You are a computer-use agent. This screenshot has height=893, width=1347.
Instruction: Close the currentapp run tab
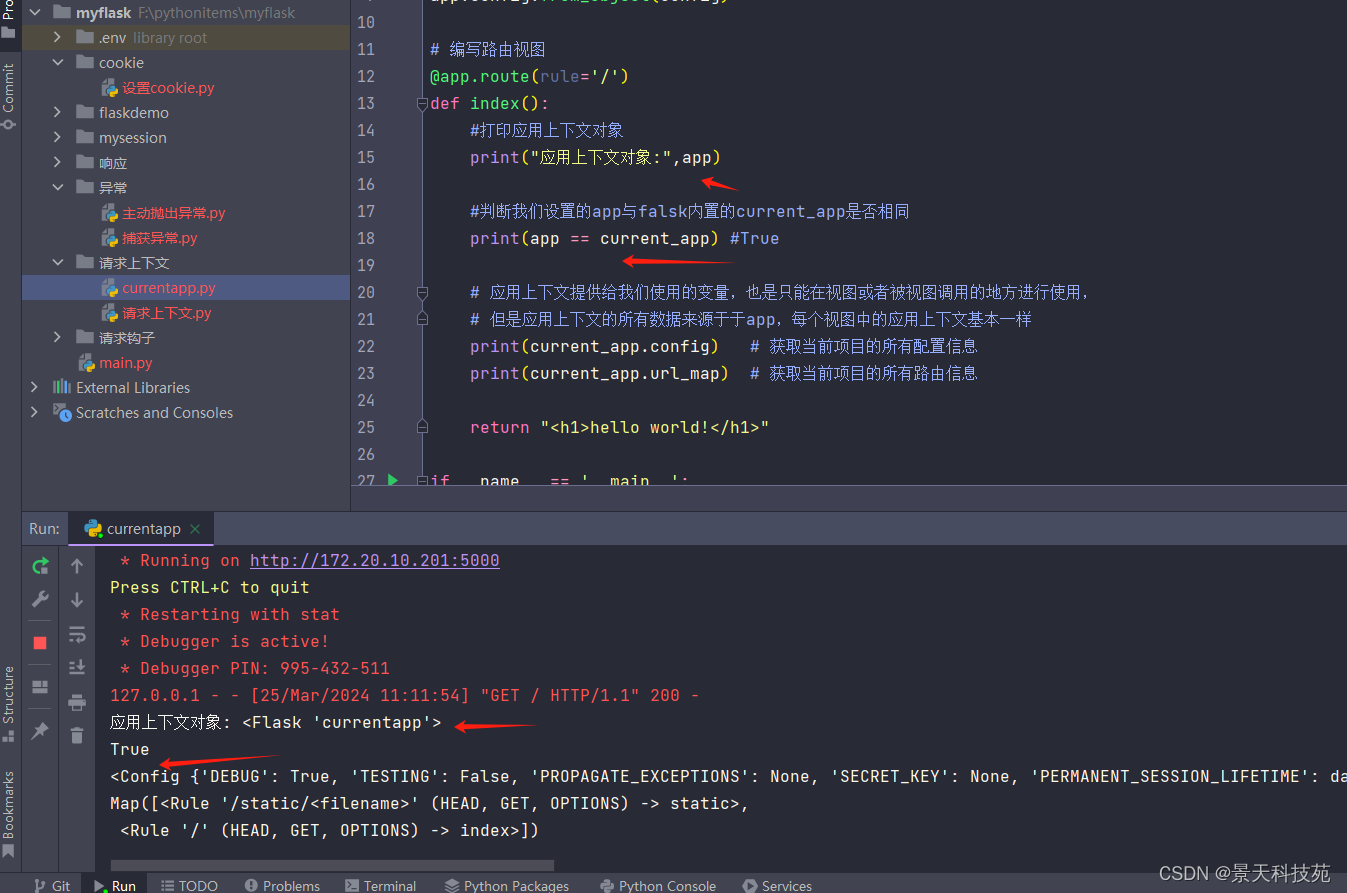pyautogui.click(x=195, y=529)
